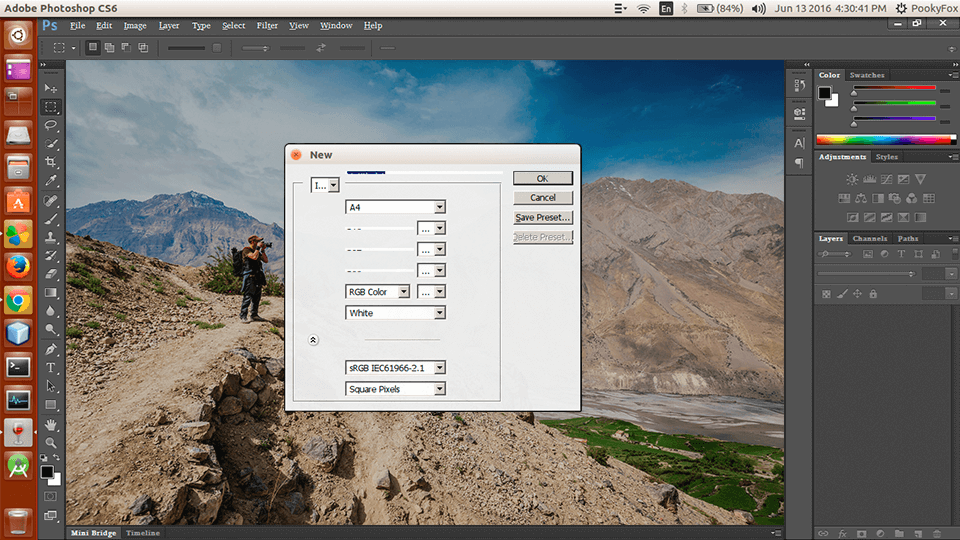Switch to the Channels tab

(x=869, y=239)
